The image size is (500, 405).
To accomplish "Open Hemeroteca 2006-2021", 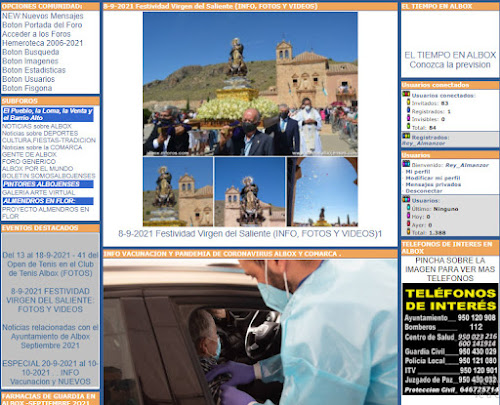I will click(43, 43).
